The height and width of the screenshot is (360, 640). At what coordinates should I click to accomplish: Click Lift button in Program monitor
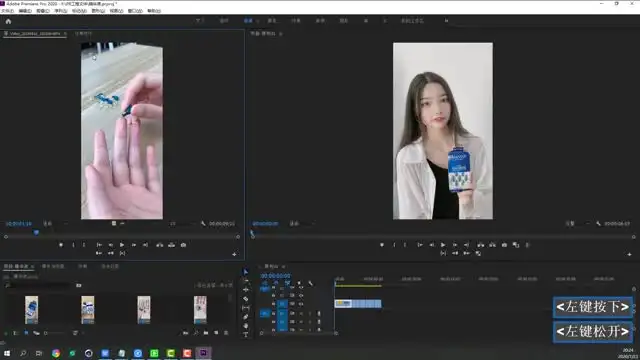tap(481, 245)
